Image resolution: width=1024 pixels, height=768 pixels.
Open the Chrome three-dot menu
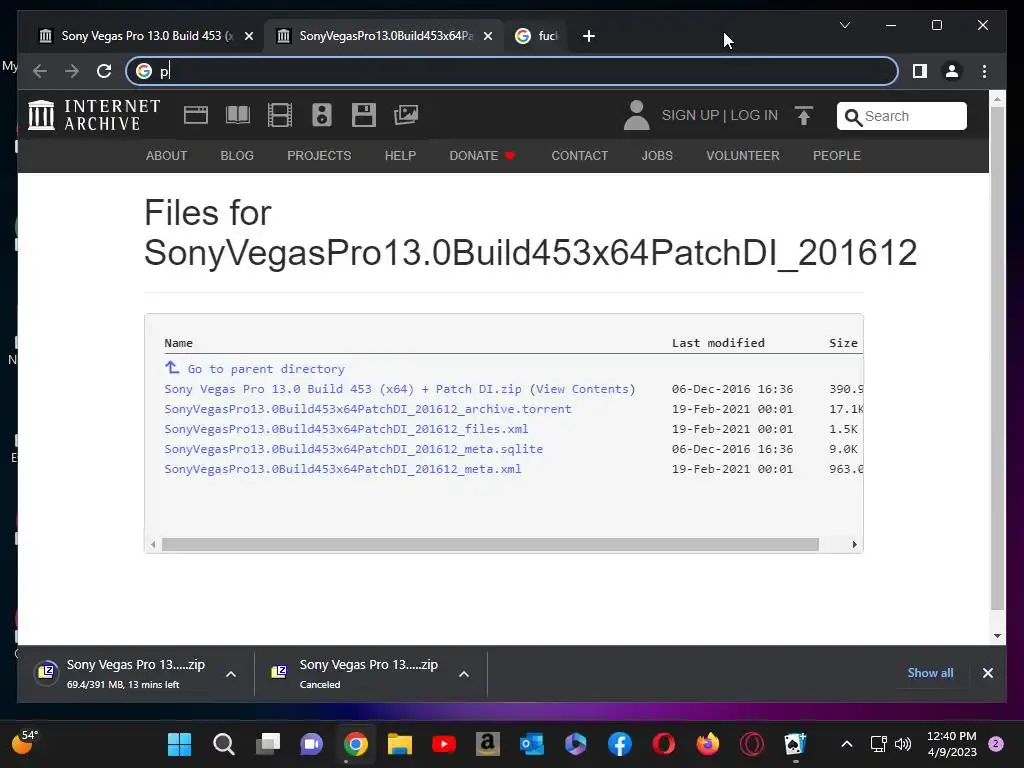click(984, 71)
